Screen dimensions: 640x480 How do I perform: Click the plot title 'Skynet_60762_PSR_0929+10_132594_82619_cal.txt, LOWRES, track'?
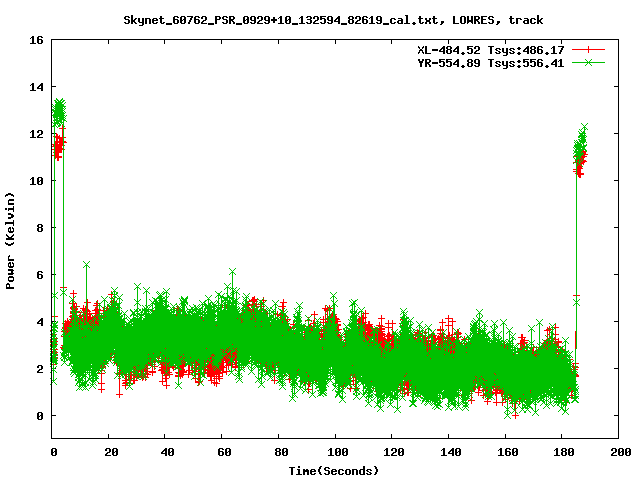click(333, 20)
